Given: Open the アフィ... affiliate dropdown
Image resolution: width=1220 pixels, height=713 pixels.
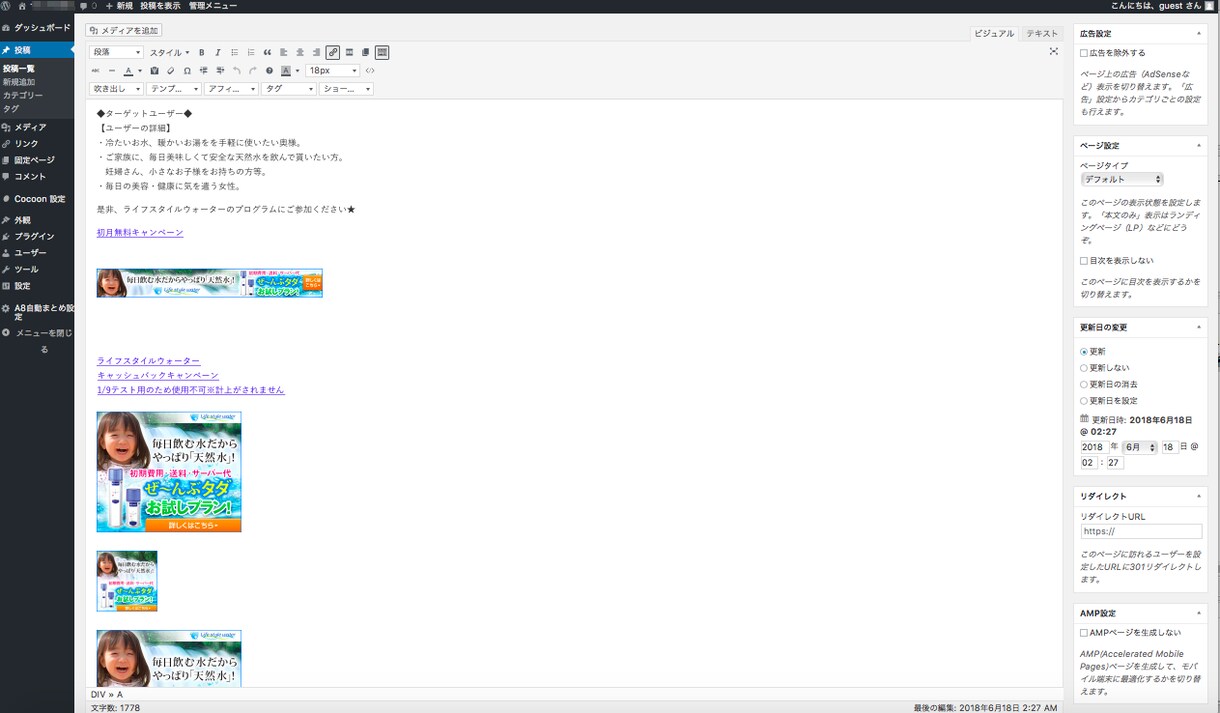Looking at the screenshot, I should (231, 89).
